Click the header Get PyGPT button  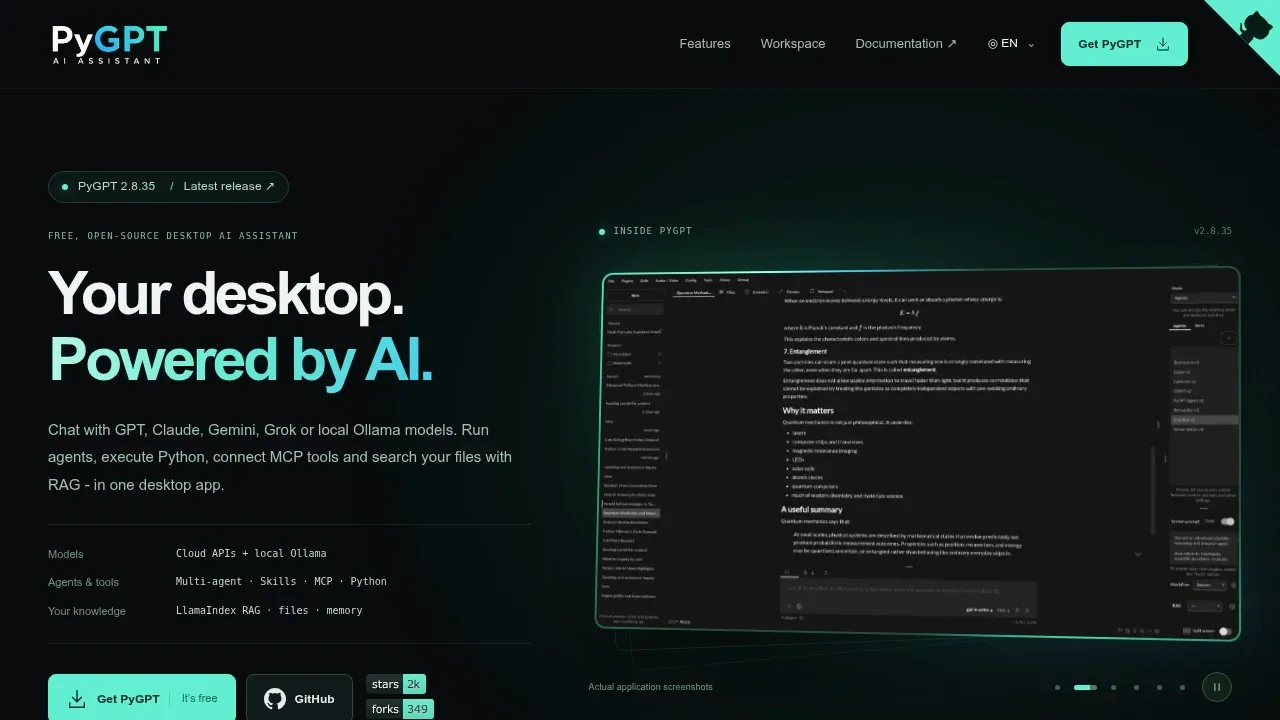pos(1124,44)
